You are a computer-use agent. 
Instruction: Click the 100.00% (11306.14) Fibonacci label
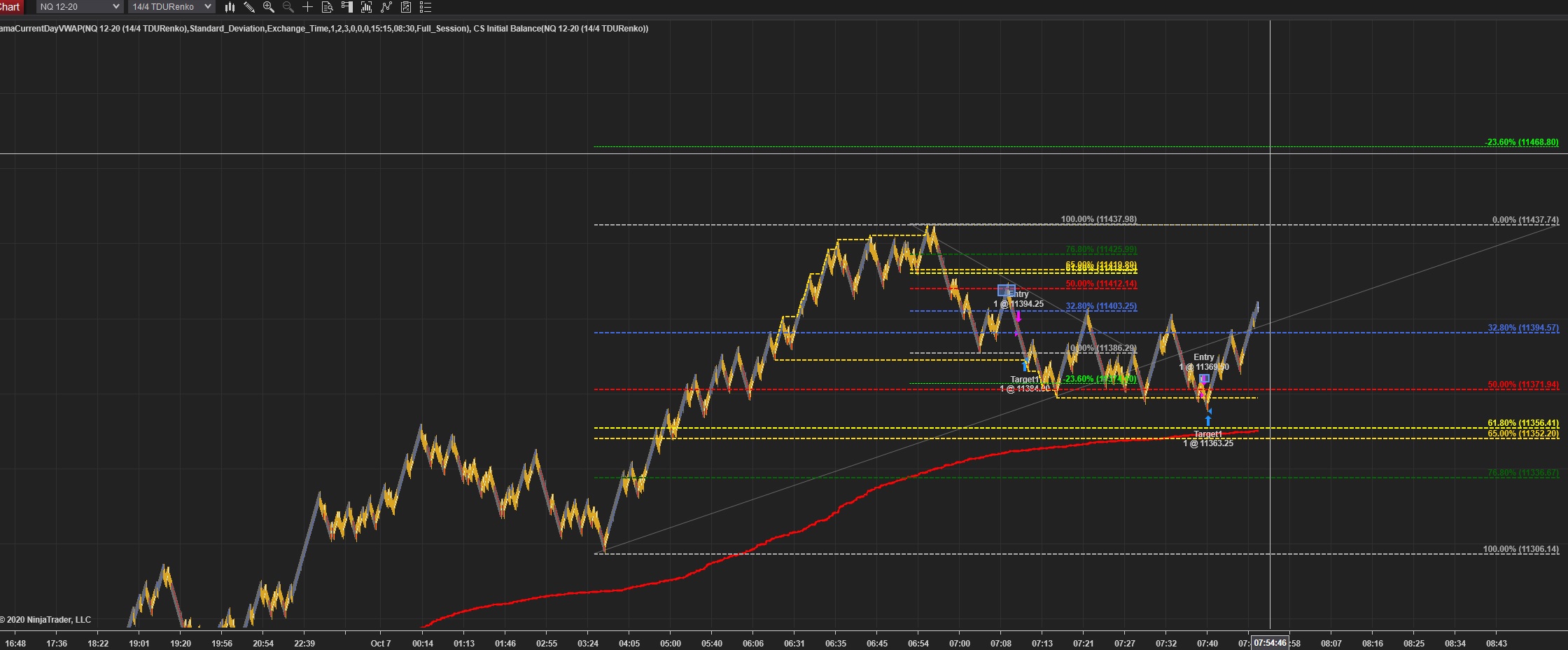1521,549
